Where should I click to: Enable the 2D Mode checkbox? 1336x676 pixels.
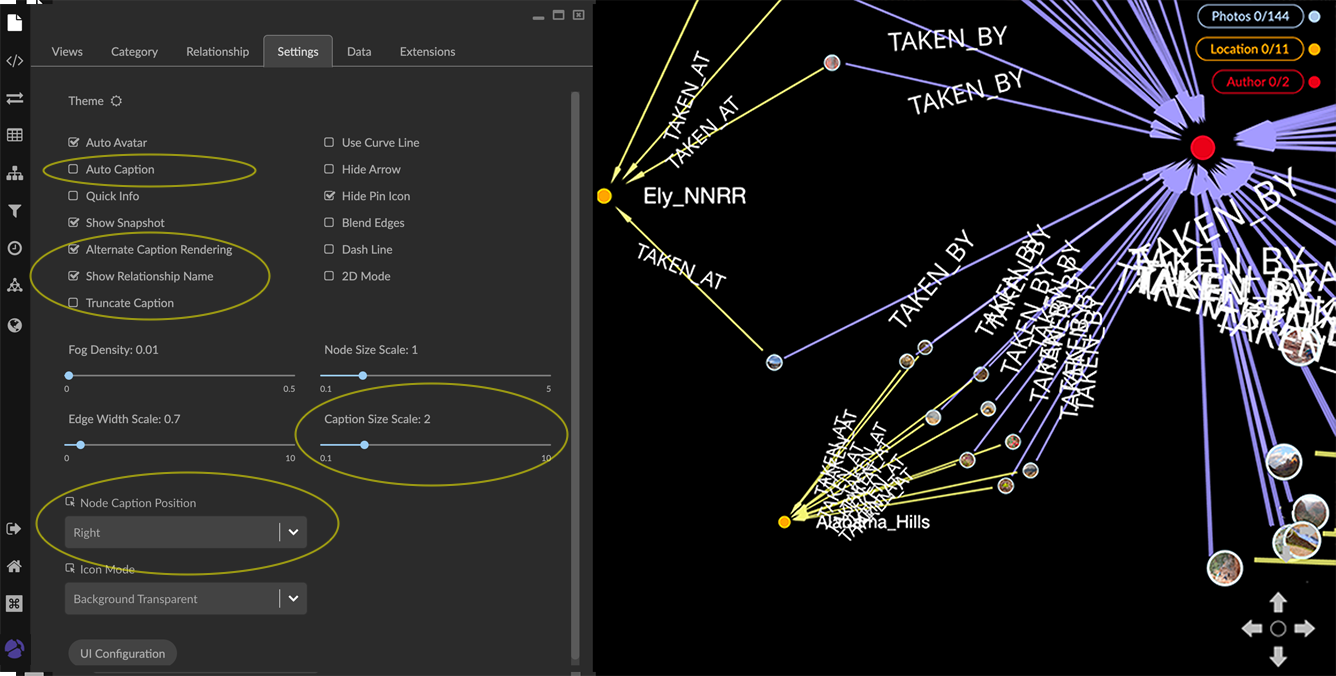(x=329, y=276)
